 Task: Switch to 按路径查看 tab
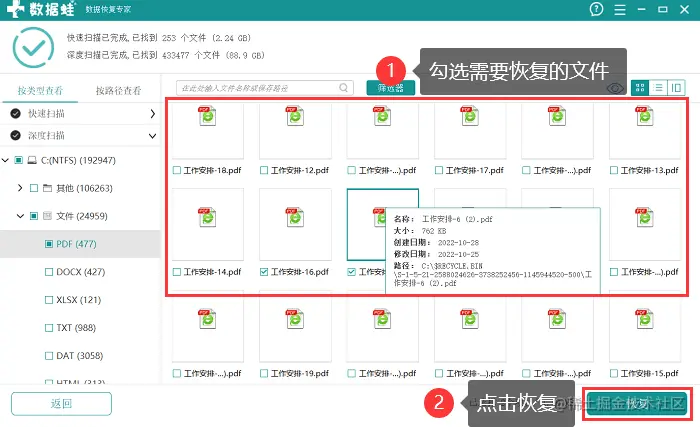point(118,91)
